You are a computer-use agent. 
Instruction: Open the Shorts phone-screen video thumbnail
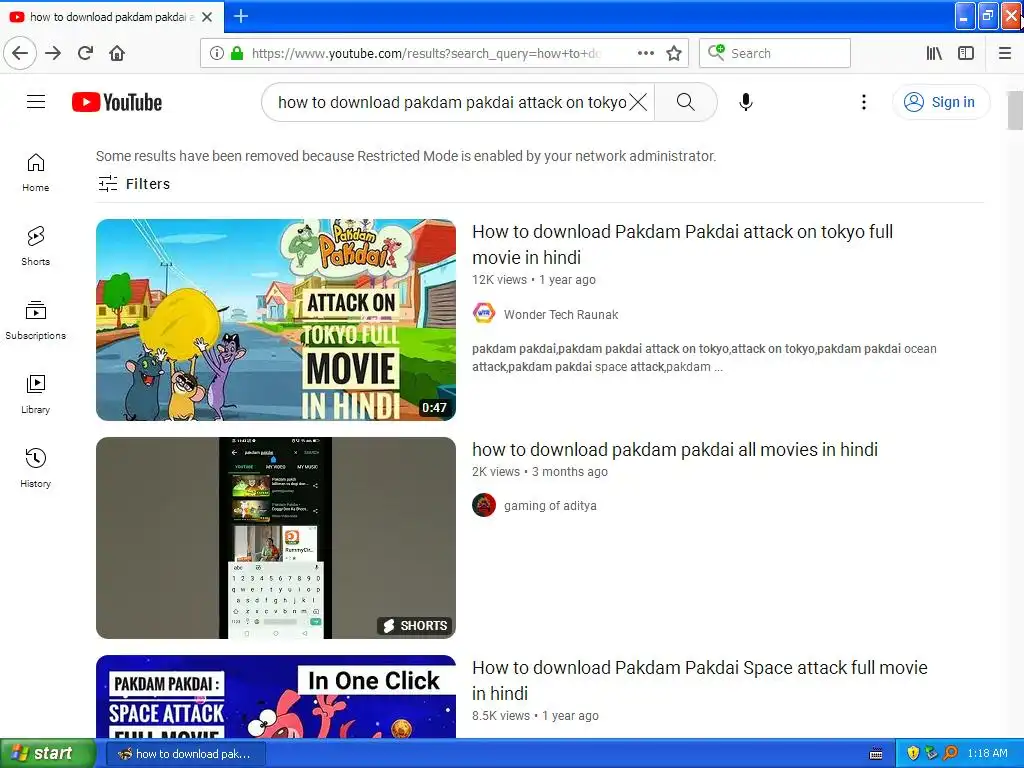(276, 537)
